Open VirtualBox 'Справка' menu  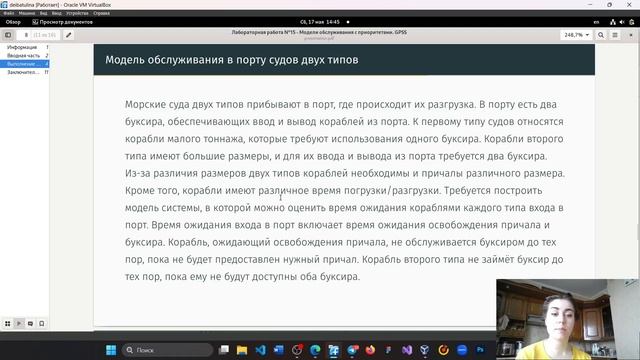101,13
